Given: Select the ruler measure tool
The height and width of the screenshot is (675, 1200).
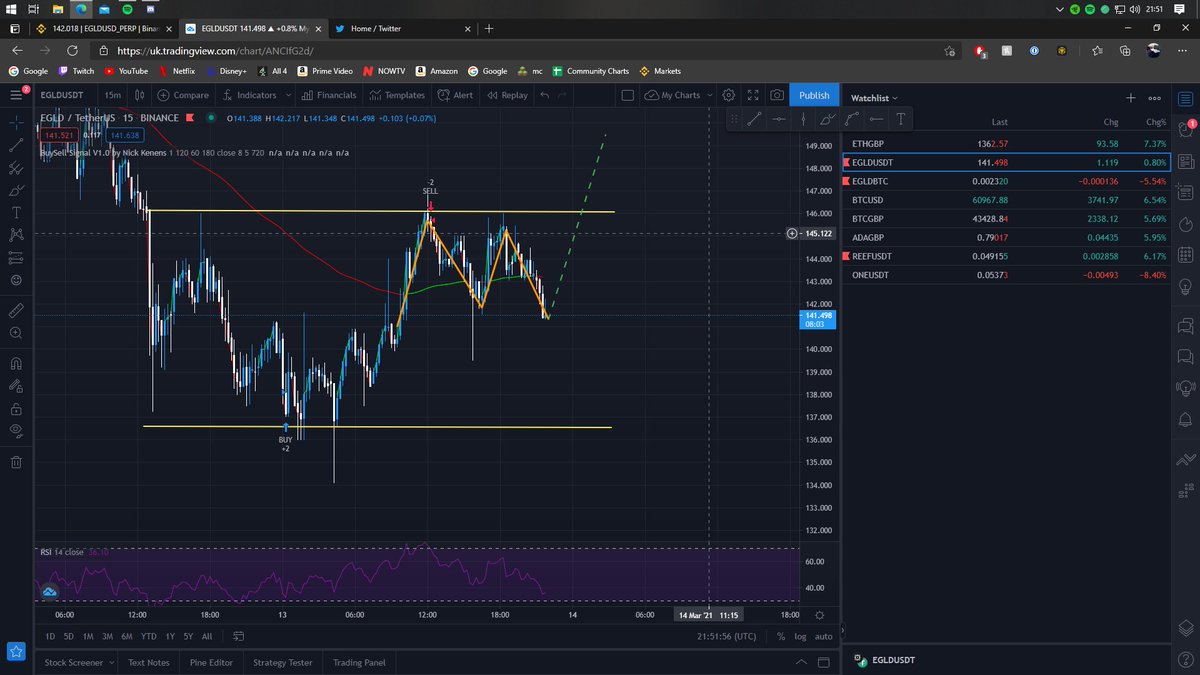Looking at the screenshot, I should pos(16,311).
